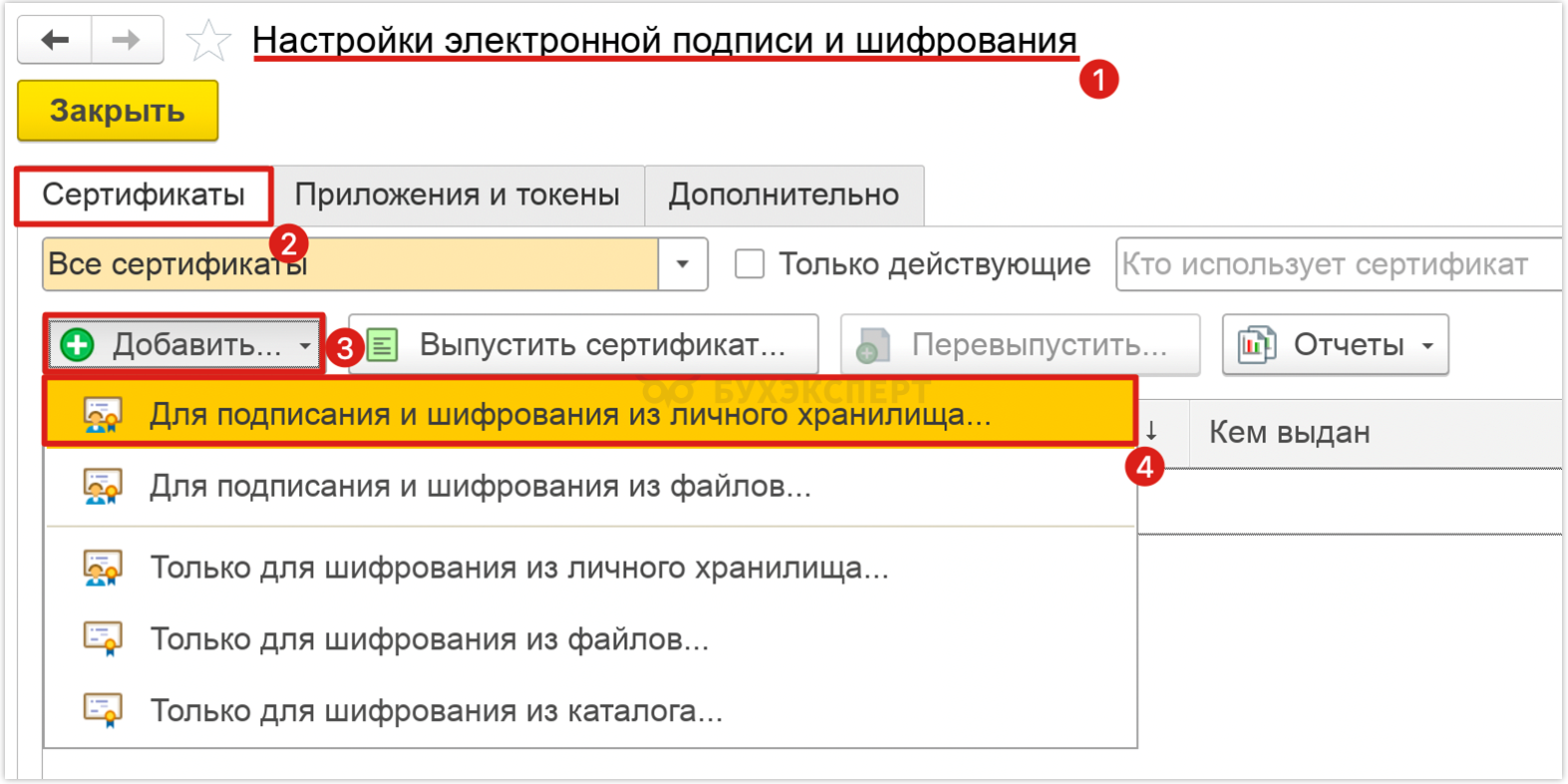The width and height of the screenshot is (1568, 784).
Task: Click the chart icon on Отчеты button
Action: [x=1256, y=345]
